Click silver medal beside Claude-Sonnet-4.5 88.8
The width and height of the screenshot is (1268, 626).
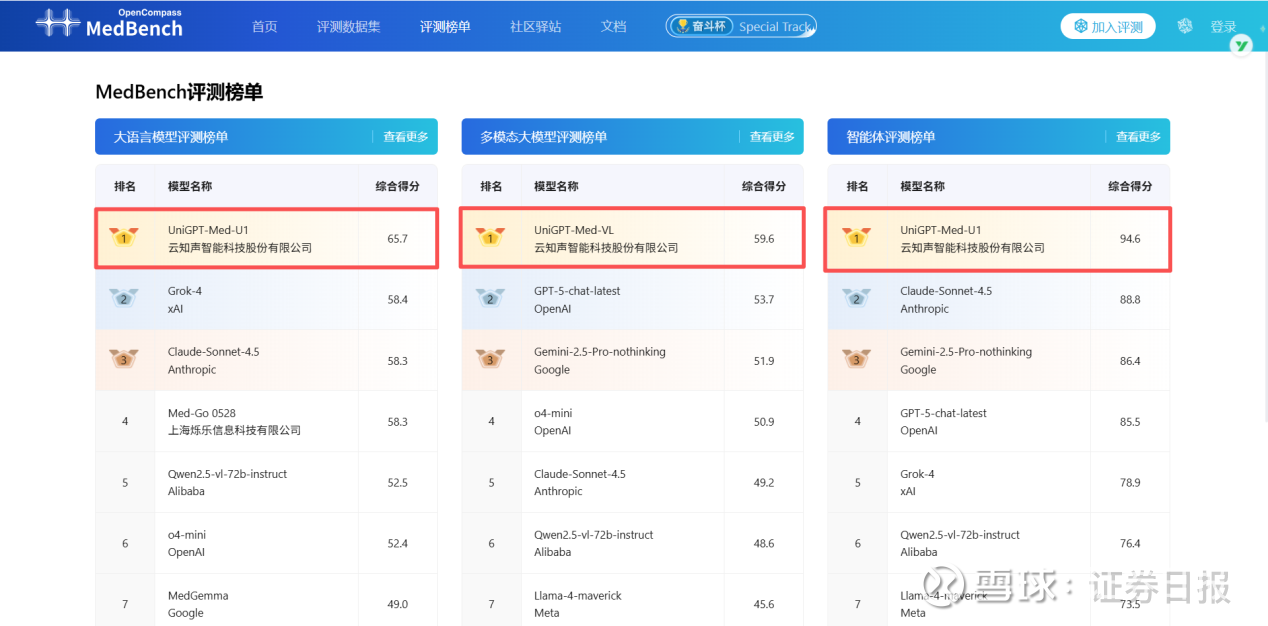(857, 299)
